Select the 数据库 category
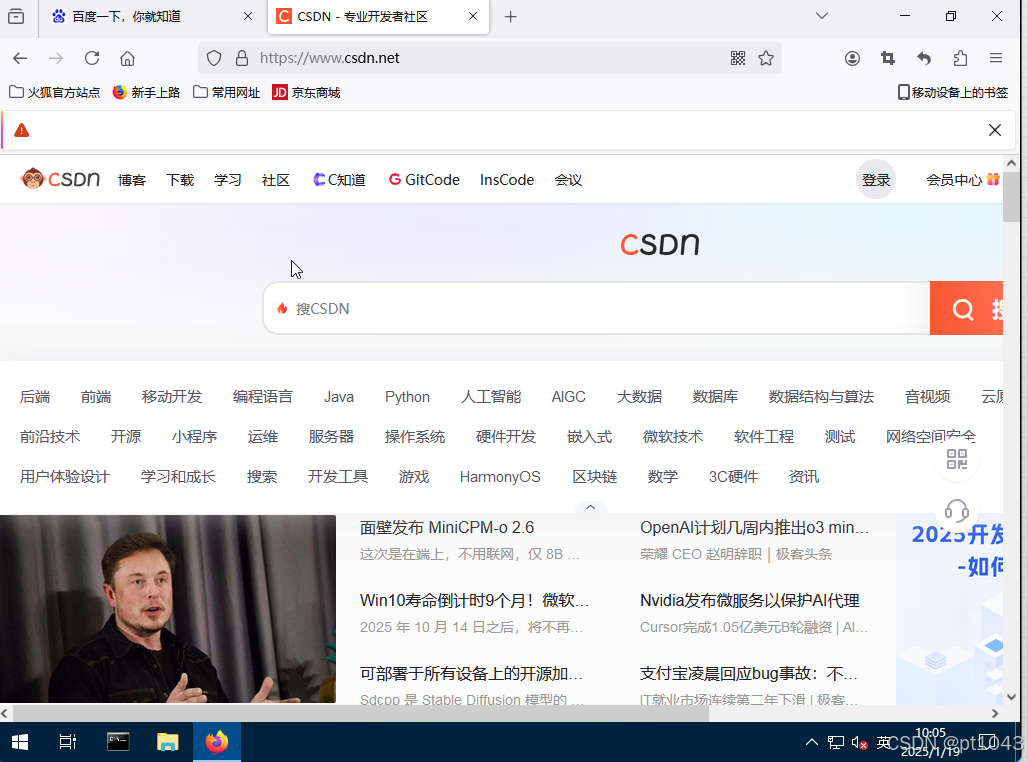Image resolution: width=1028 pixels, height=762 pixels. pyautogui.click(x=715, y=397)
